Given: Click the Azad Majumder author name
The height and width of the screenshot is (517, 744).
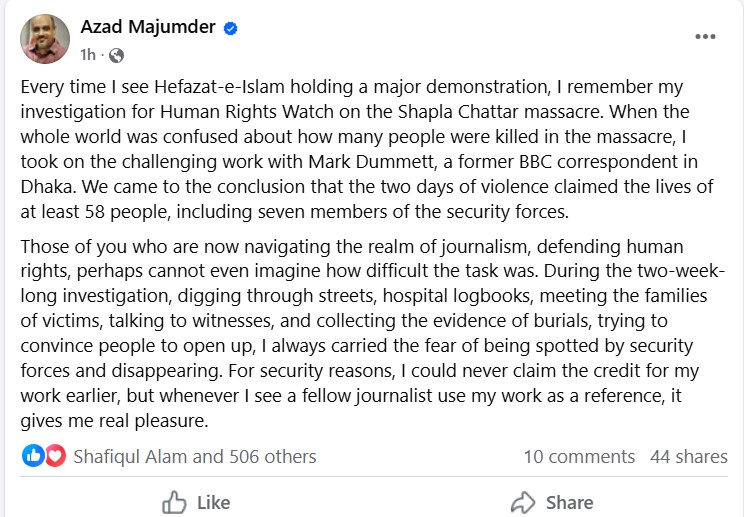Looking at the screenshot, I should pos(148,27).
